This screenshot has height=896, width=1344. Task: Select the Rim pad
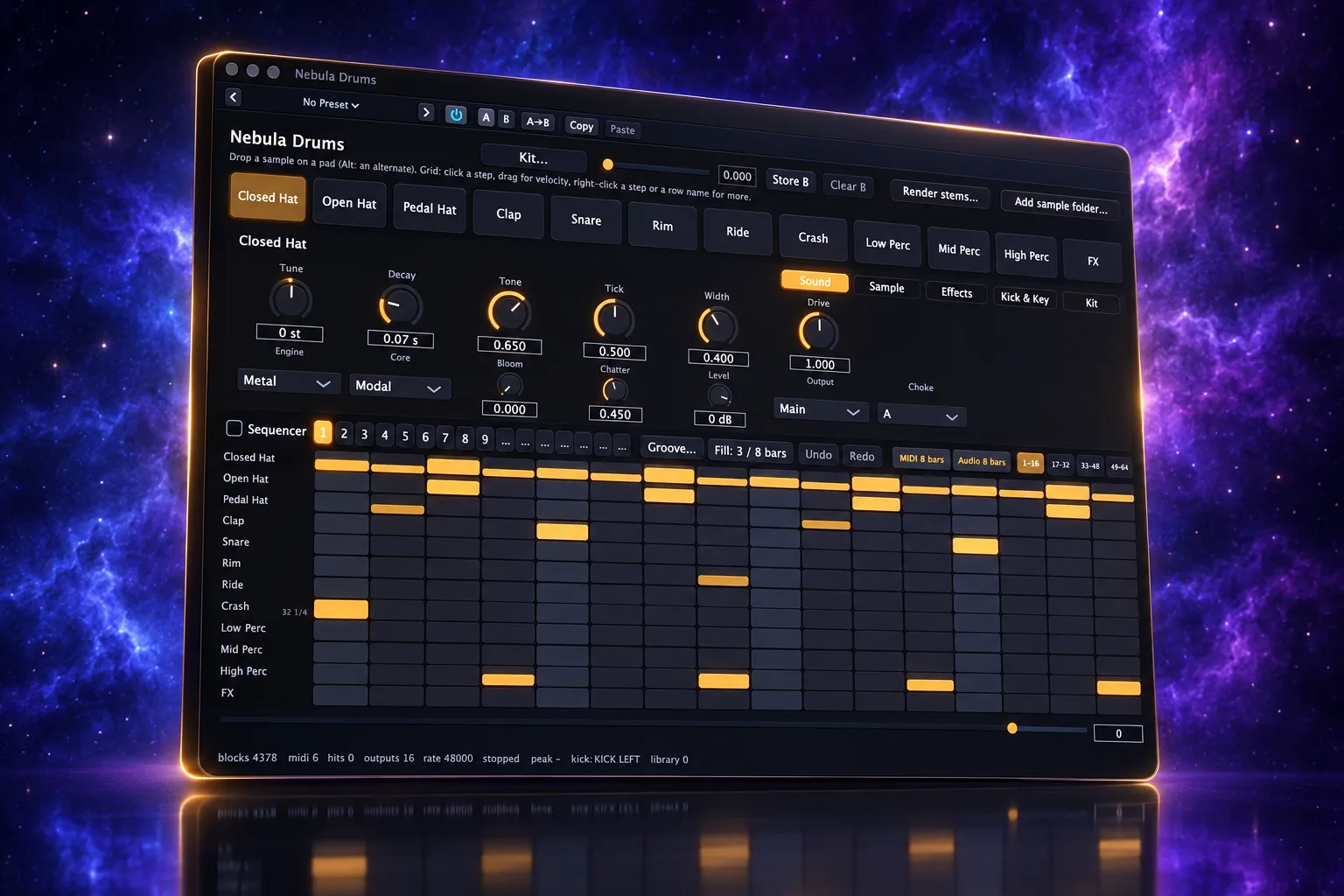(x=662, y=226)
